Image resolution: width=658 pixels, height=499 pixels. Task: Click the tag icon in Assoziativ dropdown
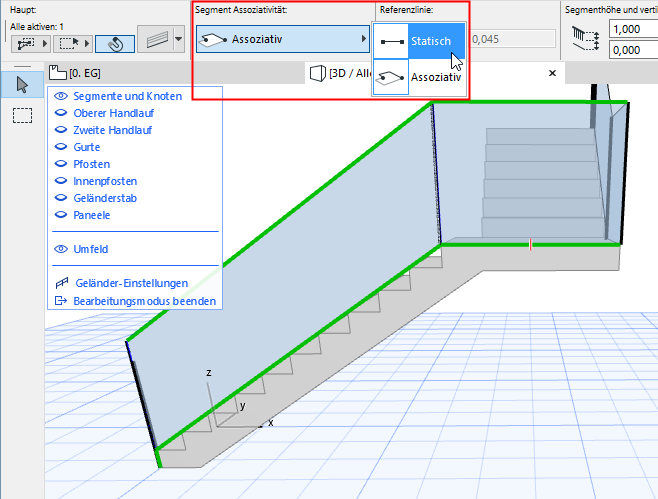pos(212,39)
